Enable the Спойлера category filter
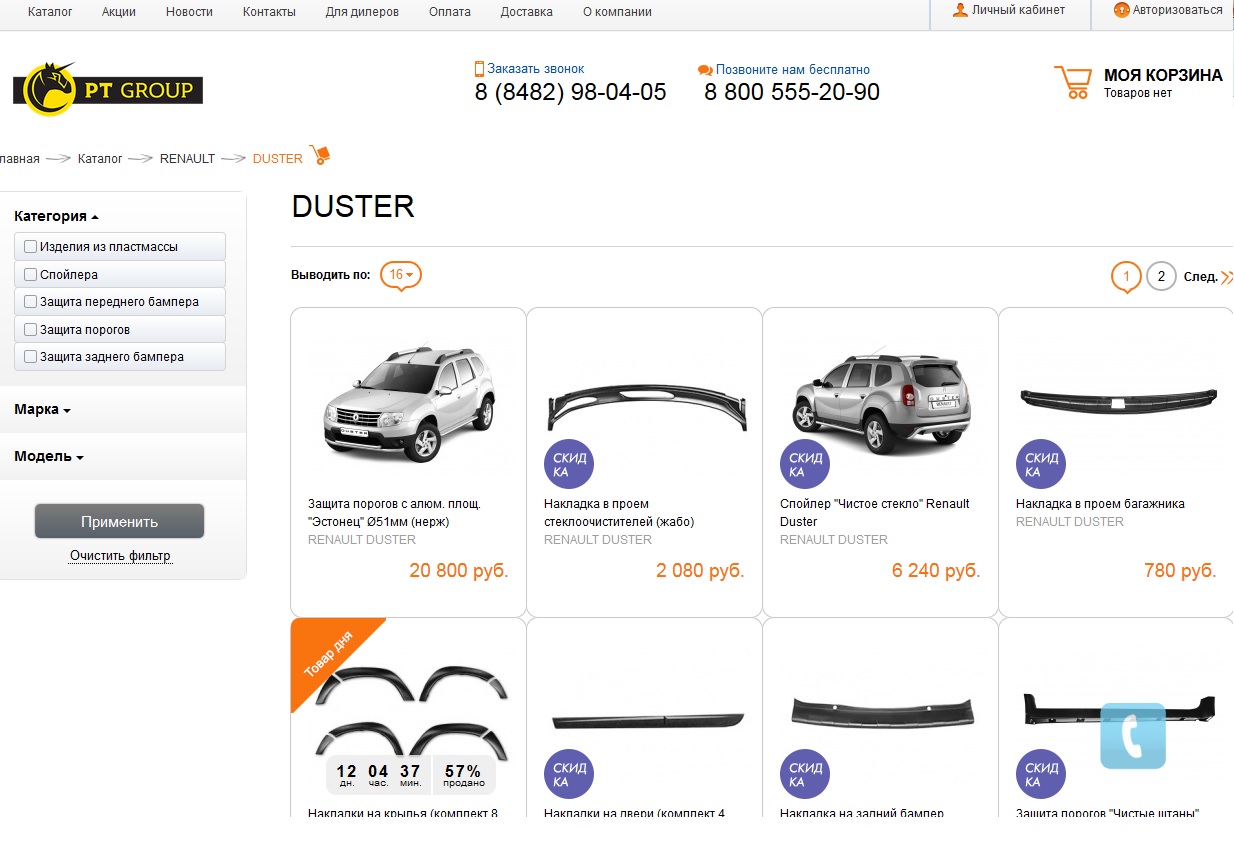 [x=31, y=274]
